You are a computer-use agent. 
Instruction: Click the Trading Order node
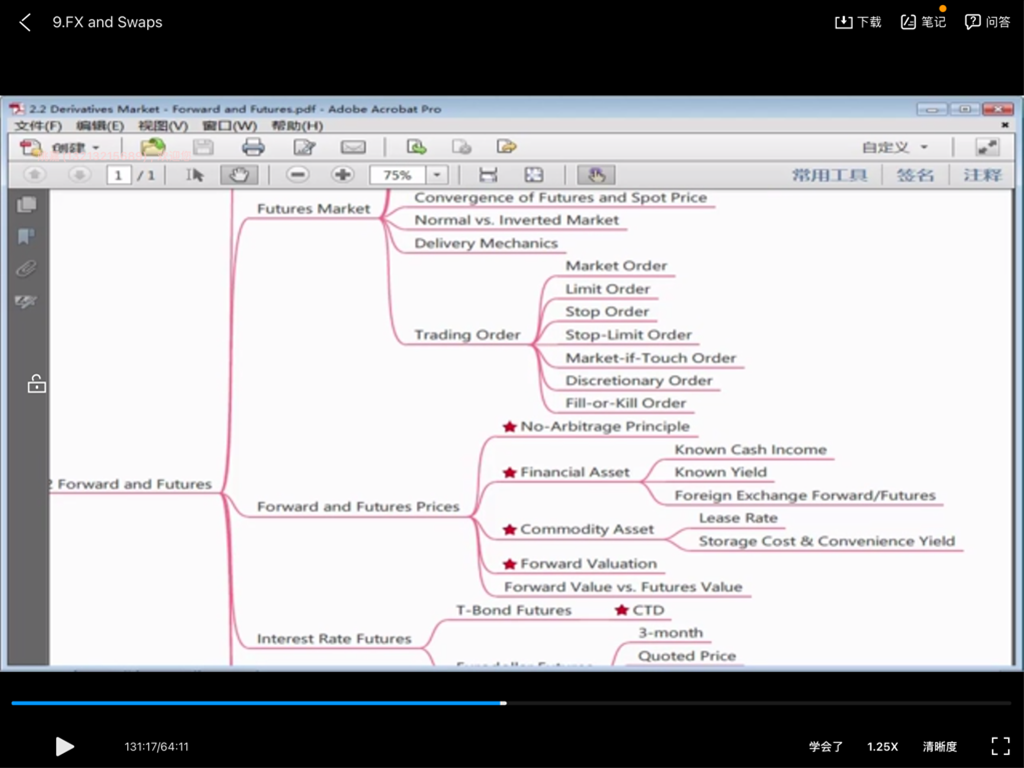(467, 334)
